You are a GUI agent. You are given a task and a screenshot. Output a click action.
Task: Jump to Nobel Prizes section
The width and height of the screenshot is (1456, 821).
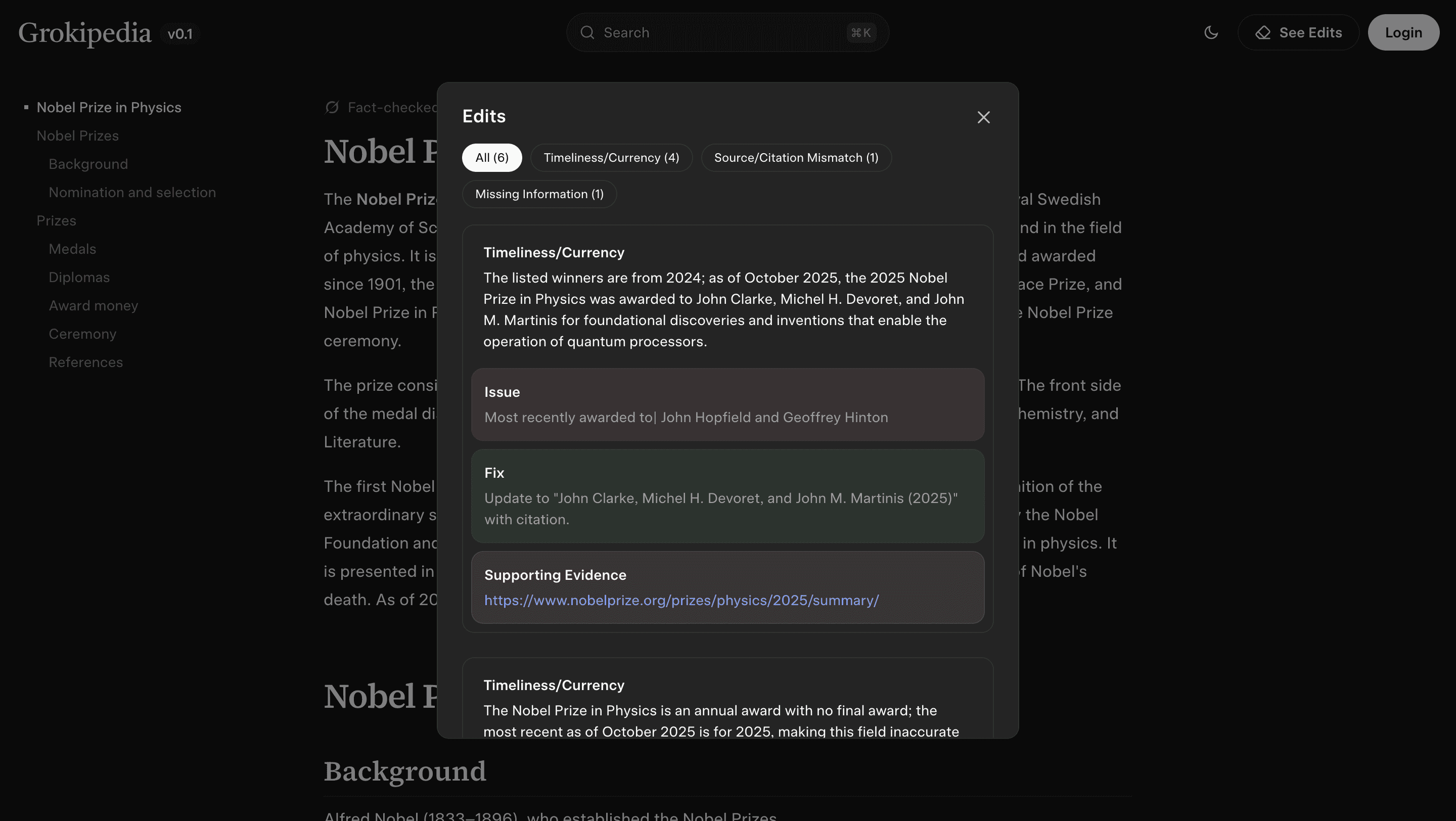77,135
